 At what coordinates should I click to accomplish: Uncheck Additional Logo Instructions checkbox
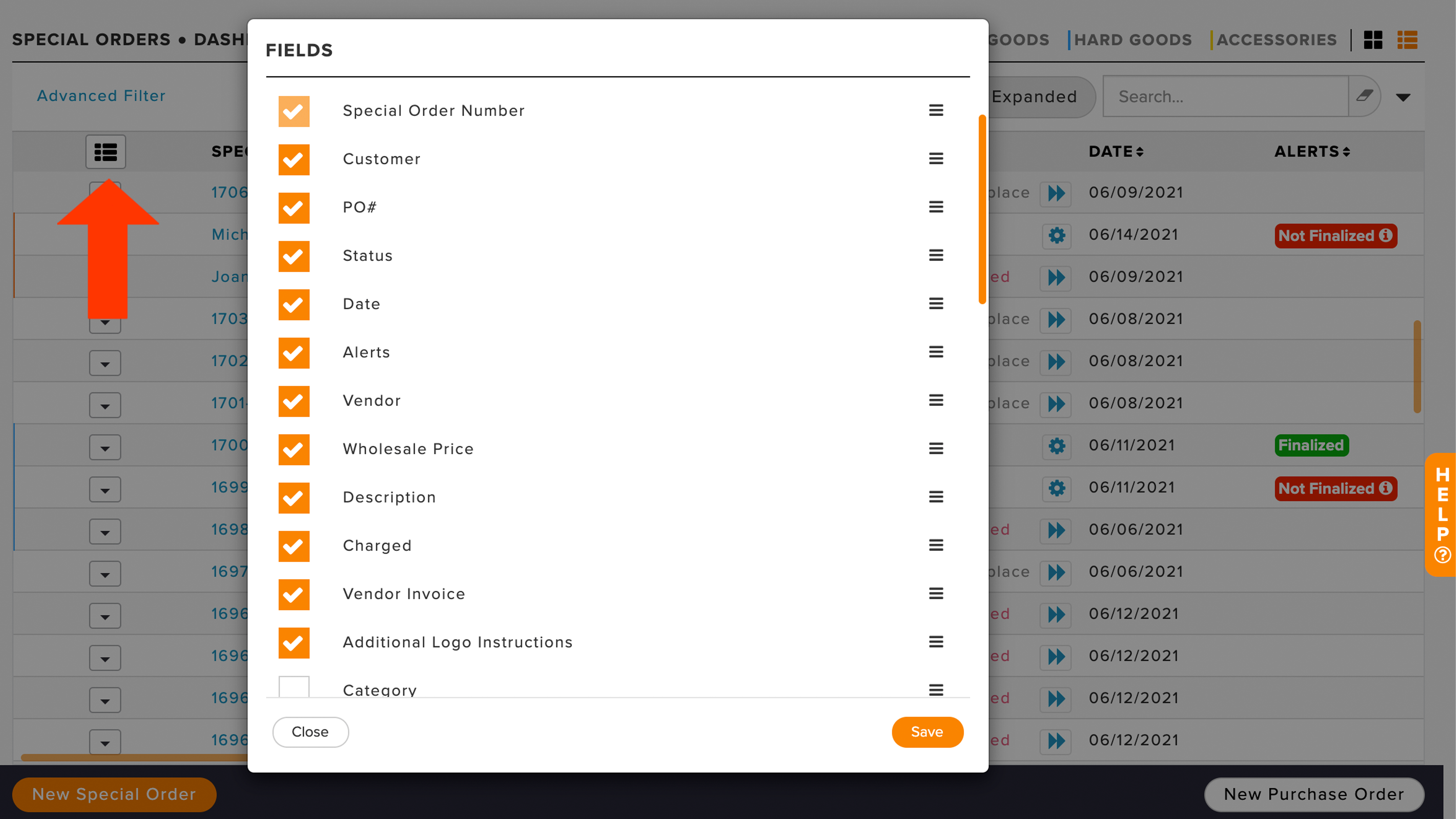click(294, 643)
